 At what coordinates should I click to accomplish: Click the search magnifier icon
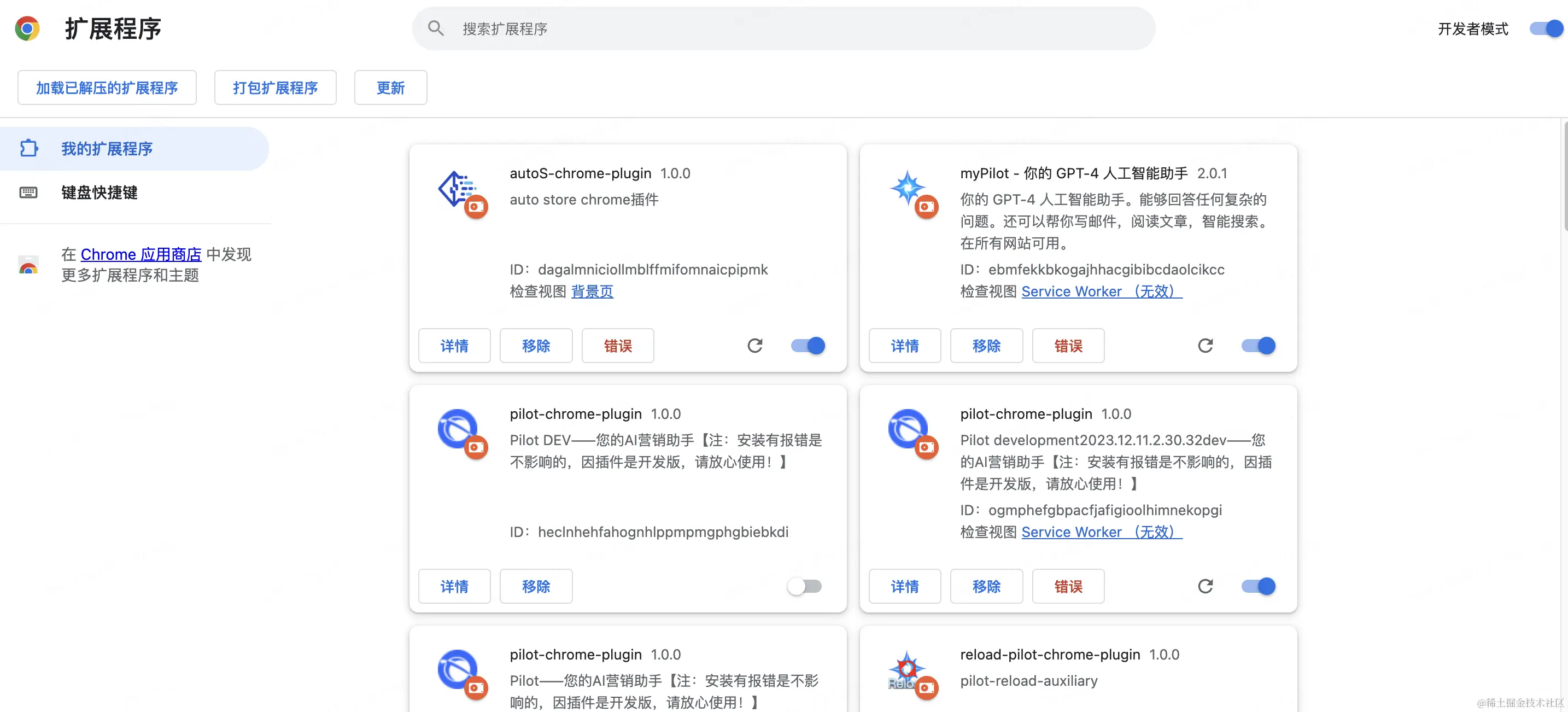[x=436, y=28]
